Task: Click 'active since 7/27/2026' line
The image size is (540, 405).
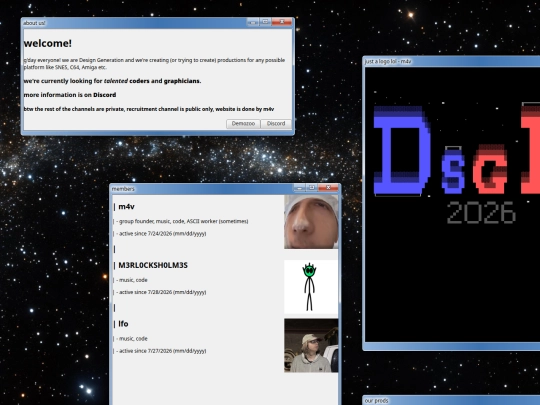Action: click(161, 351)
